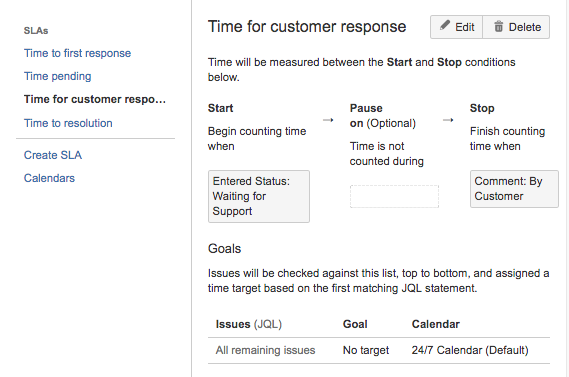Click the Create SLA link

[53, 155]
